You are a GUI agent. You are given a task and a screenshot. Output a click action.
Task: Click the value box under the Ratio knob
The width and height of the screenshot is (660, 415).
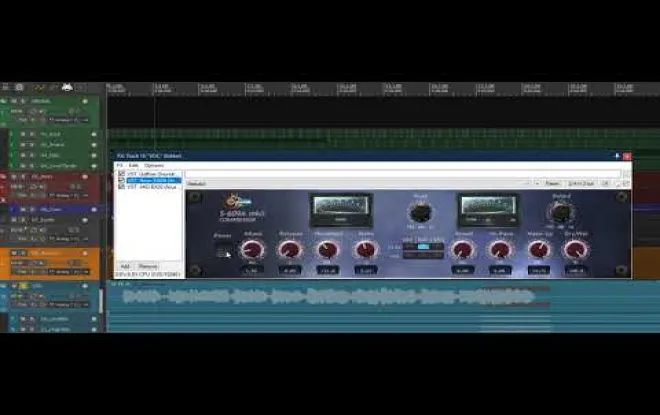(x=366, y=270)
